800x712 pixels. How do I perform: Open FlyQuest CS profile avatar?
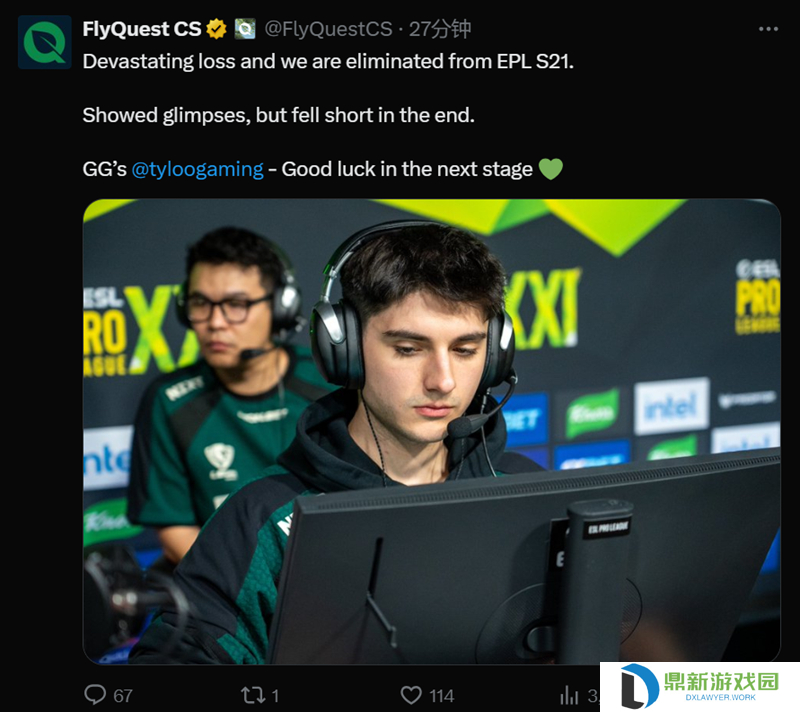pos(44,42)
